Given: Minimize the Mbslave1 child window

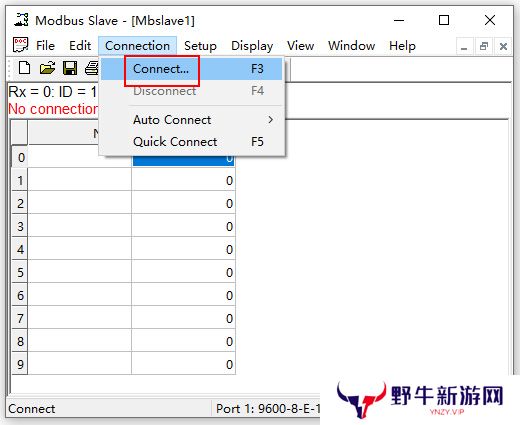Looking at the screenshot, I should coord(464,46).
